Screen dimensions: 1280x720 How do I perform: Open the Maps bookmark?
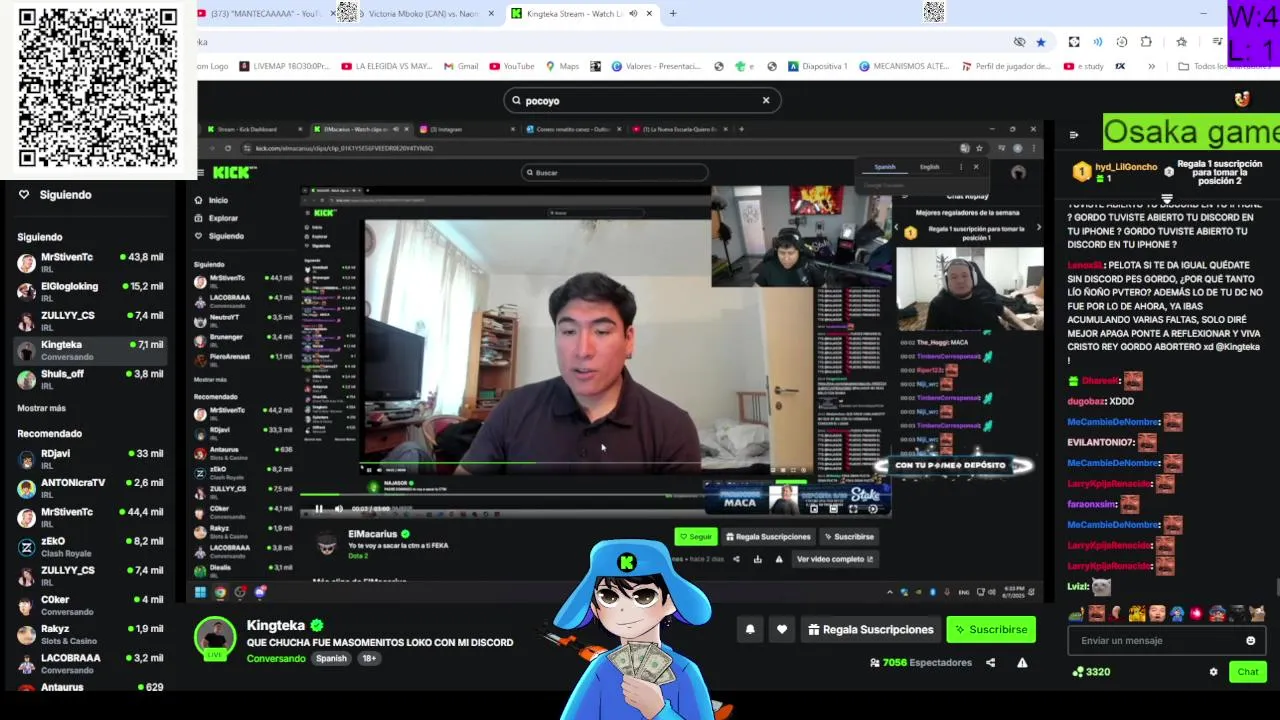pyautogui.click(x=562, y=67)
